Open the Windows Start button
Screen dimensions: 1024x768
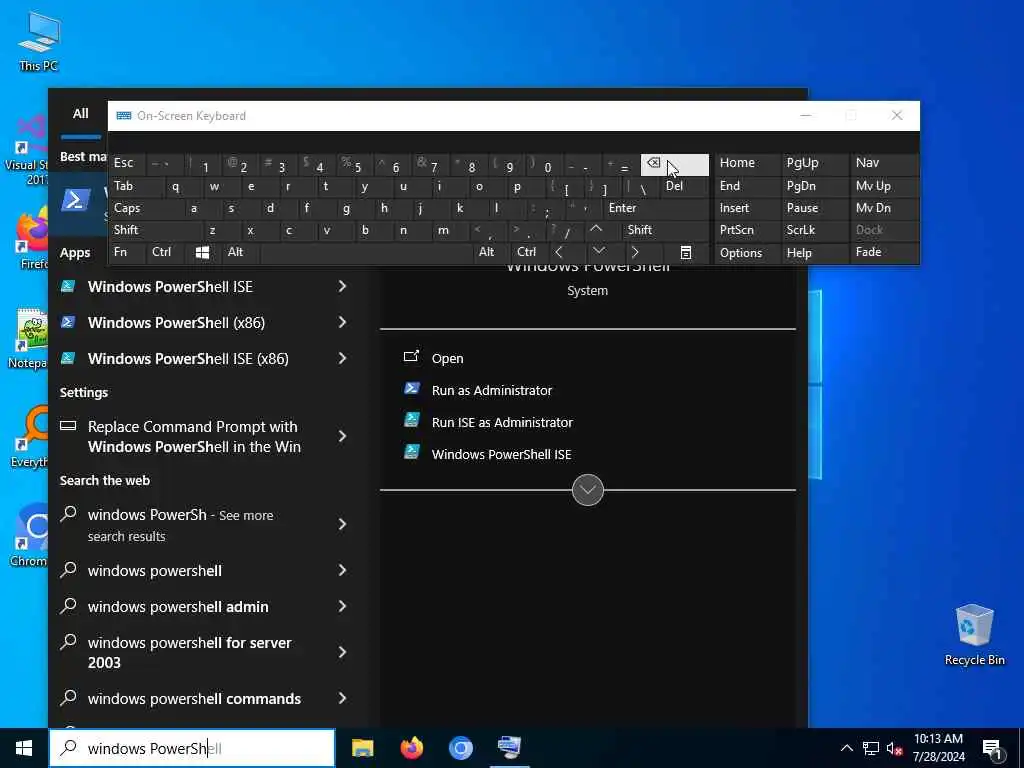point(24,748)
